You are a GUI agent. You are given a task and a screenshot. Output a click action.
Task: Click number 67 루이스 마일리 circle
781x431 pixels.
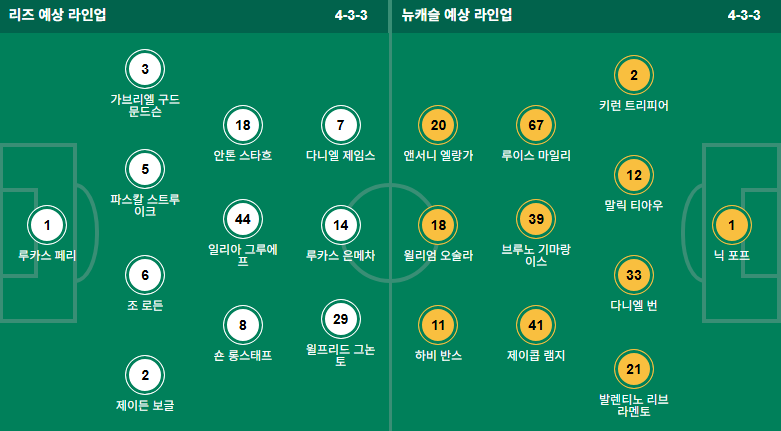536,125
